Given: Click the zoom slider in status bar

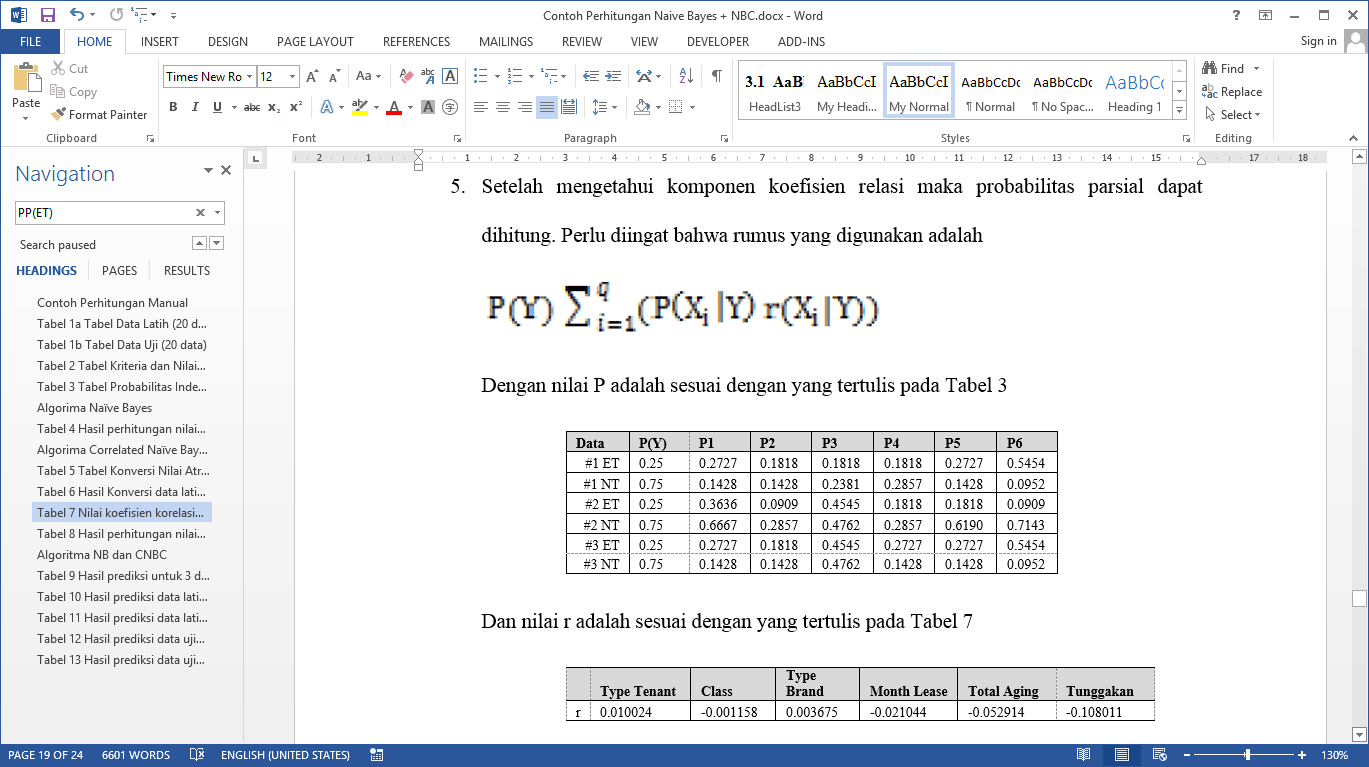Looking at the screenshot, I should point(1246,755).
